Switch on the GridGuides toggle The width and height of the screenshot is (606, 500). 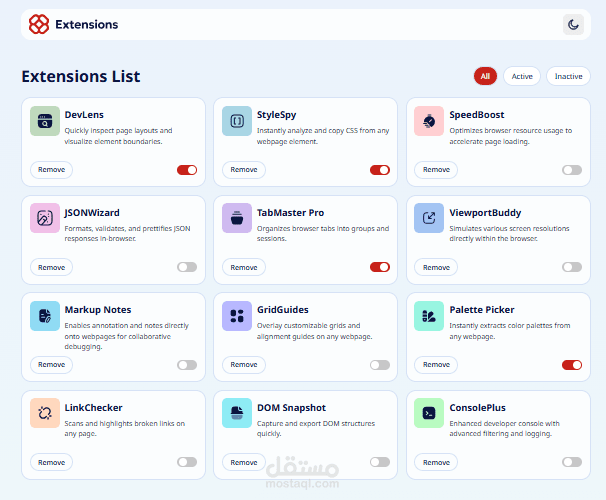point(380,365)
